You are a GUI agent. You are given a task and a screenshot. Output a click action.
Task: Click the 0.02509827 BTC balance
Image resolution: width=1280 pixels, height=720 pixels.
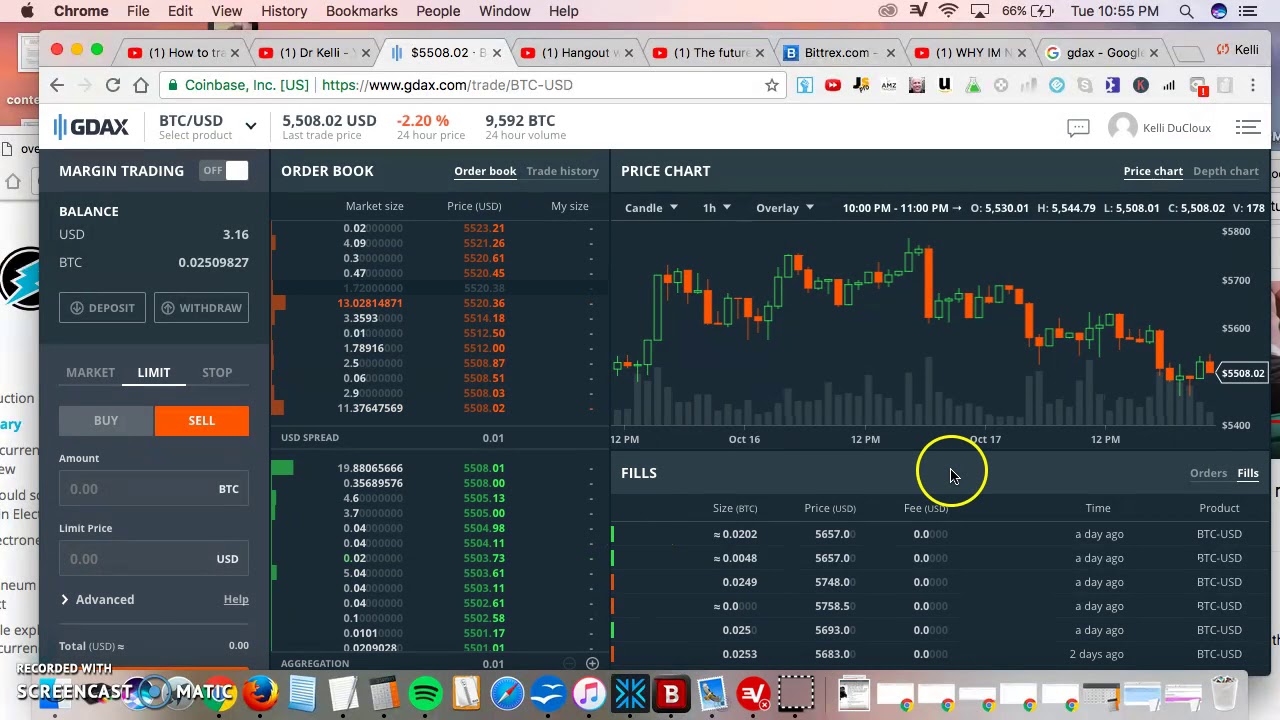(213, 262)
